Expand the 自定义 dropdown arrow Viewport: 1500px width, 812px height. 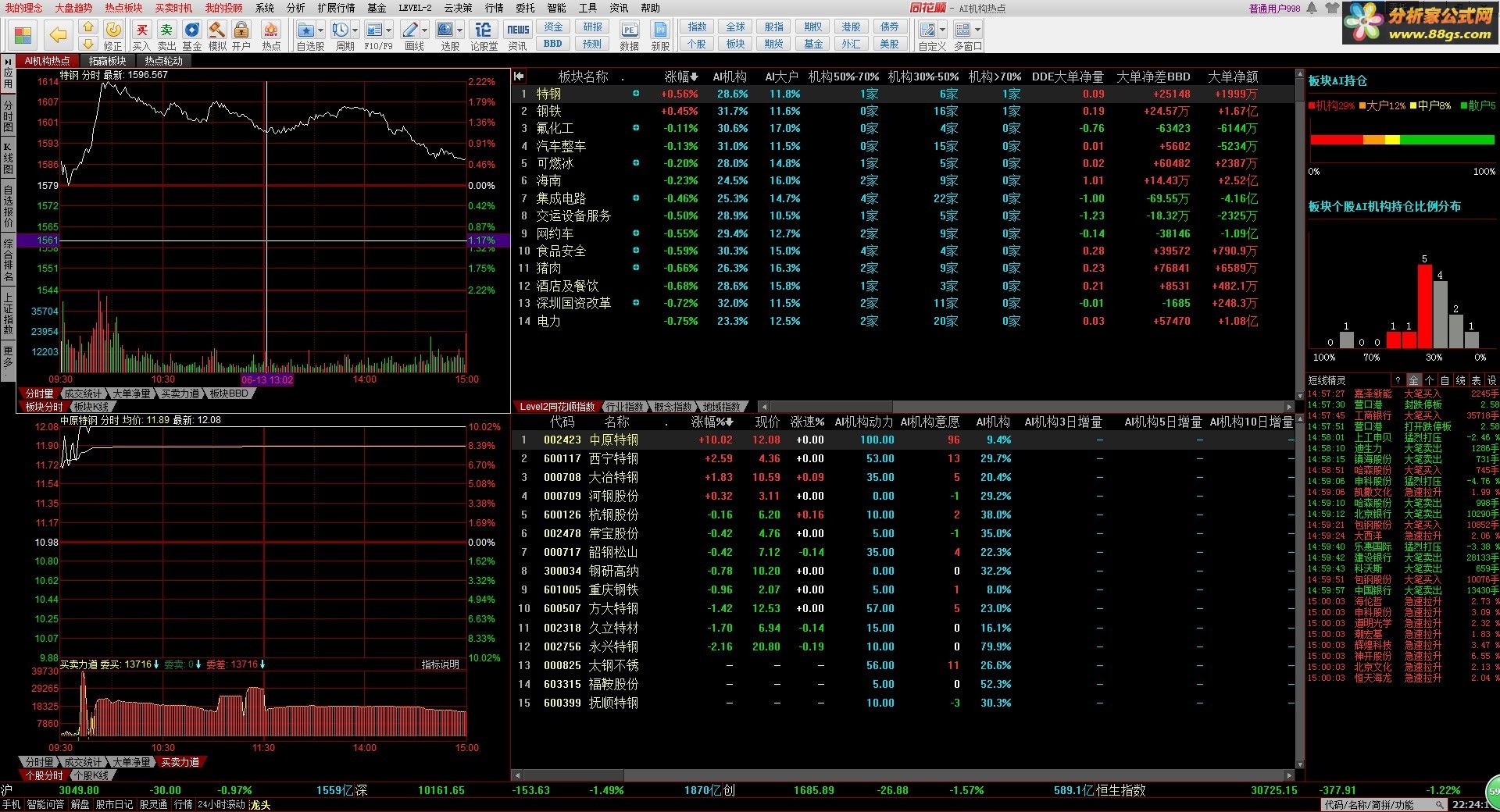(942, 30)
